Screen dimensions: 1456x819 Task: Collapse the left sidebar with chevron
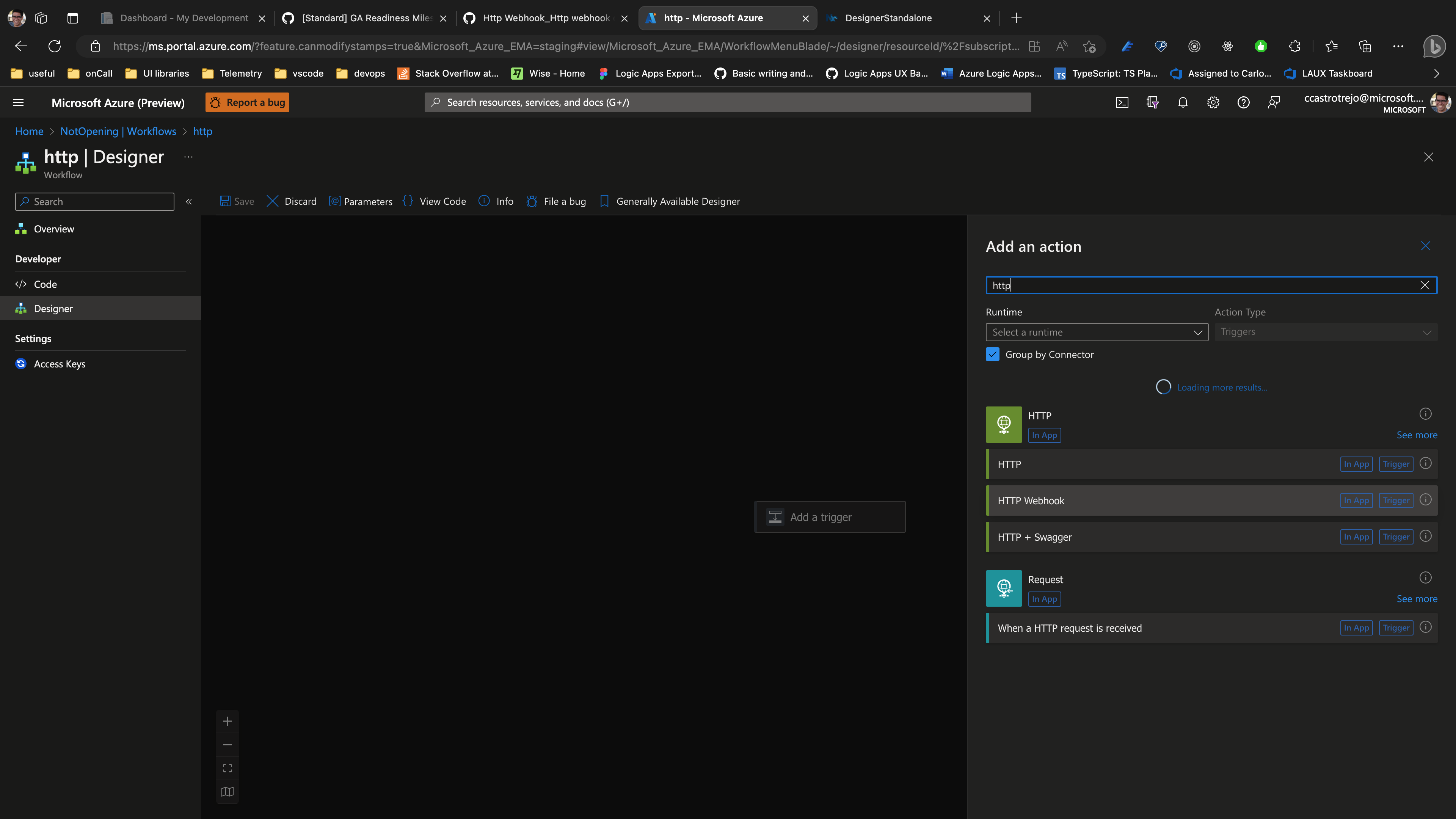(189, 201)
